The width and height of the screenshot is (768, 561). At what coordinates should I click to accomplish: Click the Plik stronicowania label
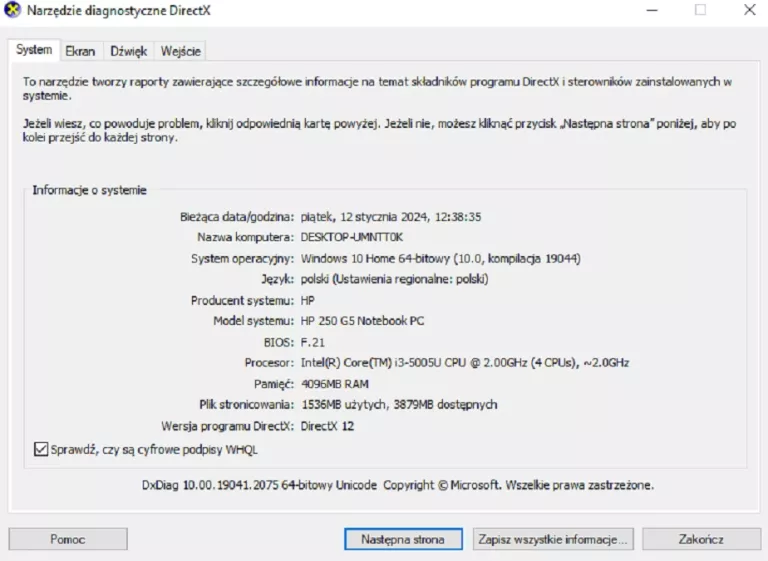pos(246,405)
